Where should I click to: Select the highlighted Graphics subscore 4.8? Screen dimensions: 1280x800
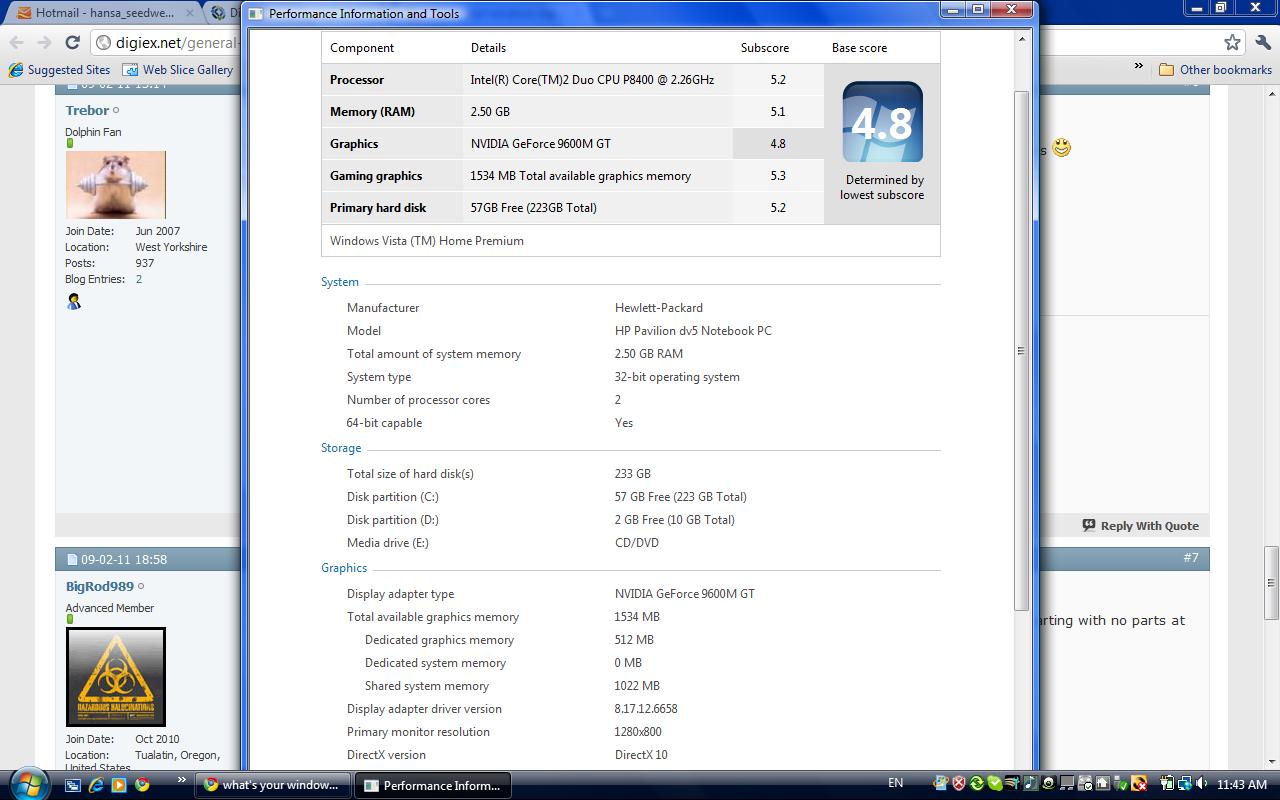click(x=778, y=144)
